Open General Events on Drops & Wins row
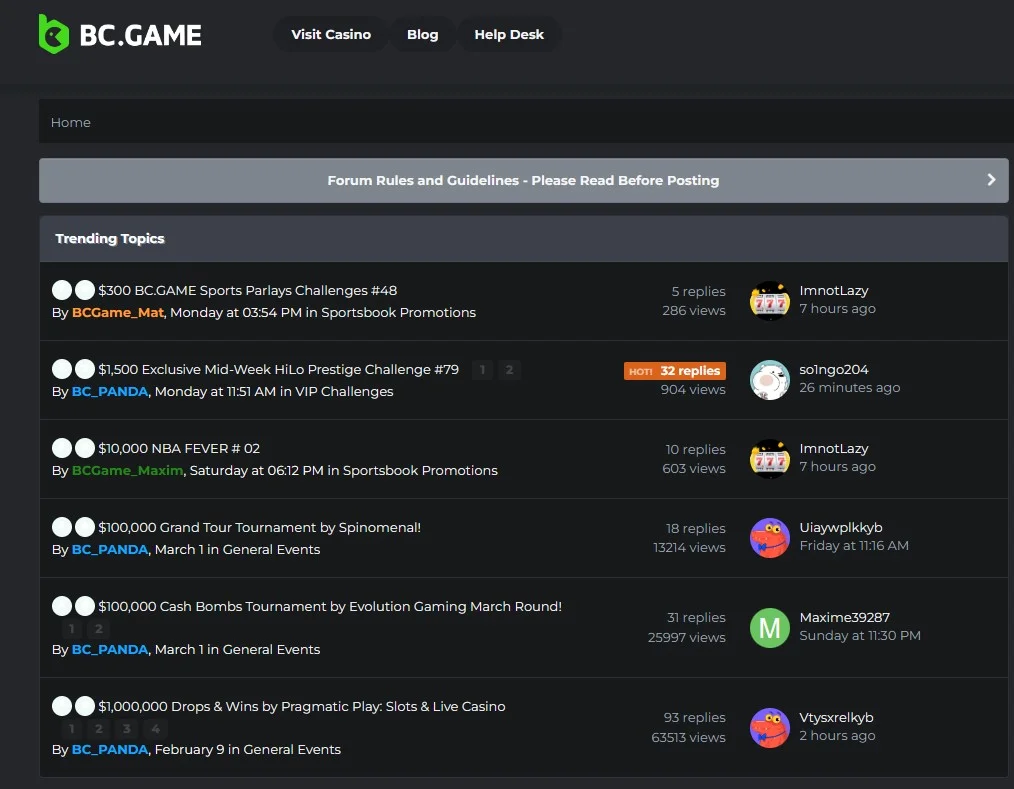 (x=292, y=750)
